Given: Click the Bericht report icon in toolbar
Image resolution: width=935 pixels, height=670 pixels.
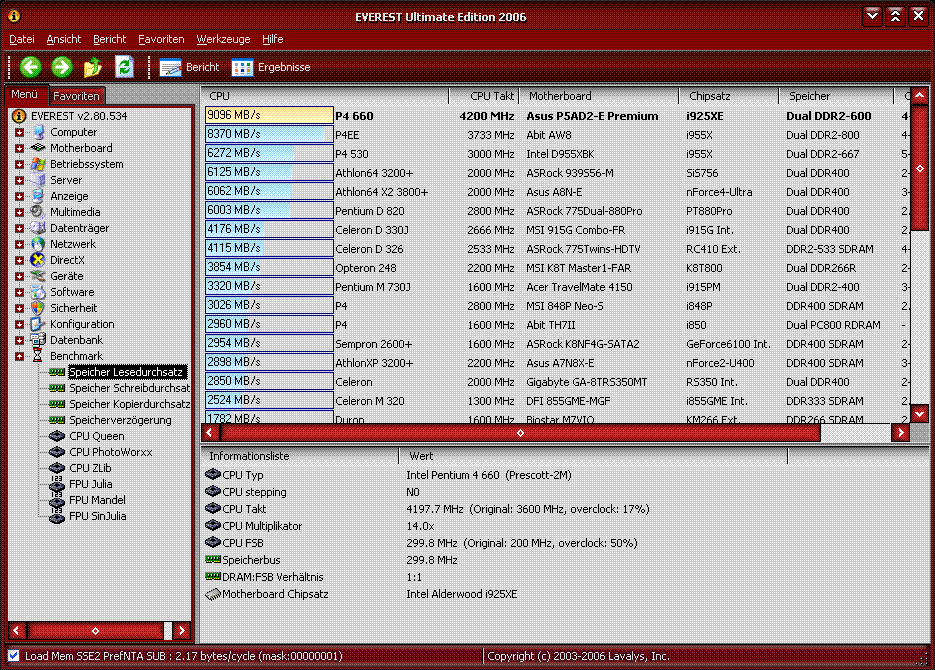Looking at the screenshot, I should click(x=170, y=67).
